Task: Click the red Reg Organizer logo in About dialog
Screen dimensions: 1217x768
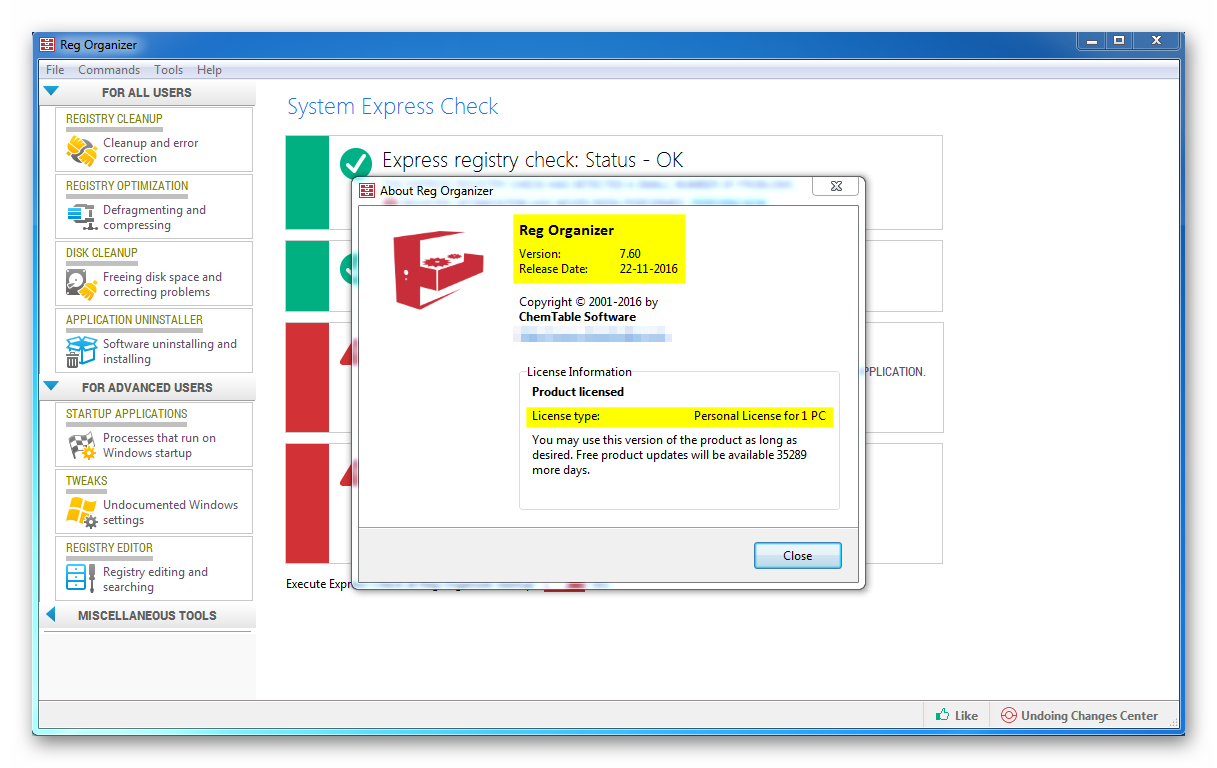Action: (x=437, y=270)
